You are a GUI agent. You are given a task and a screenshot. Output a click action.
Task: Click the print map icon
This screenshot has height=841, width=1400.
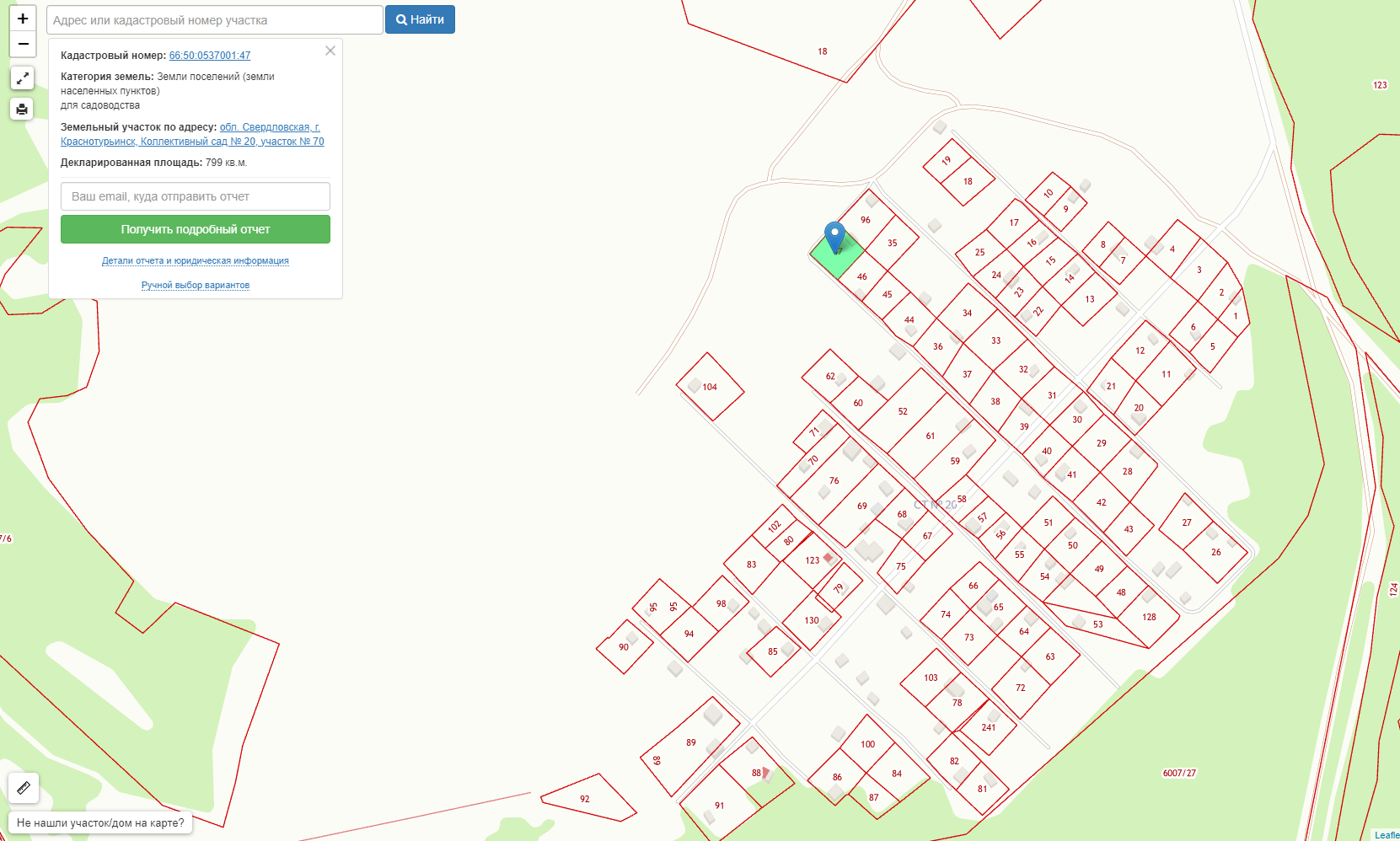point(22,109)
